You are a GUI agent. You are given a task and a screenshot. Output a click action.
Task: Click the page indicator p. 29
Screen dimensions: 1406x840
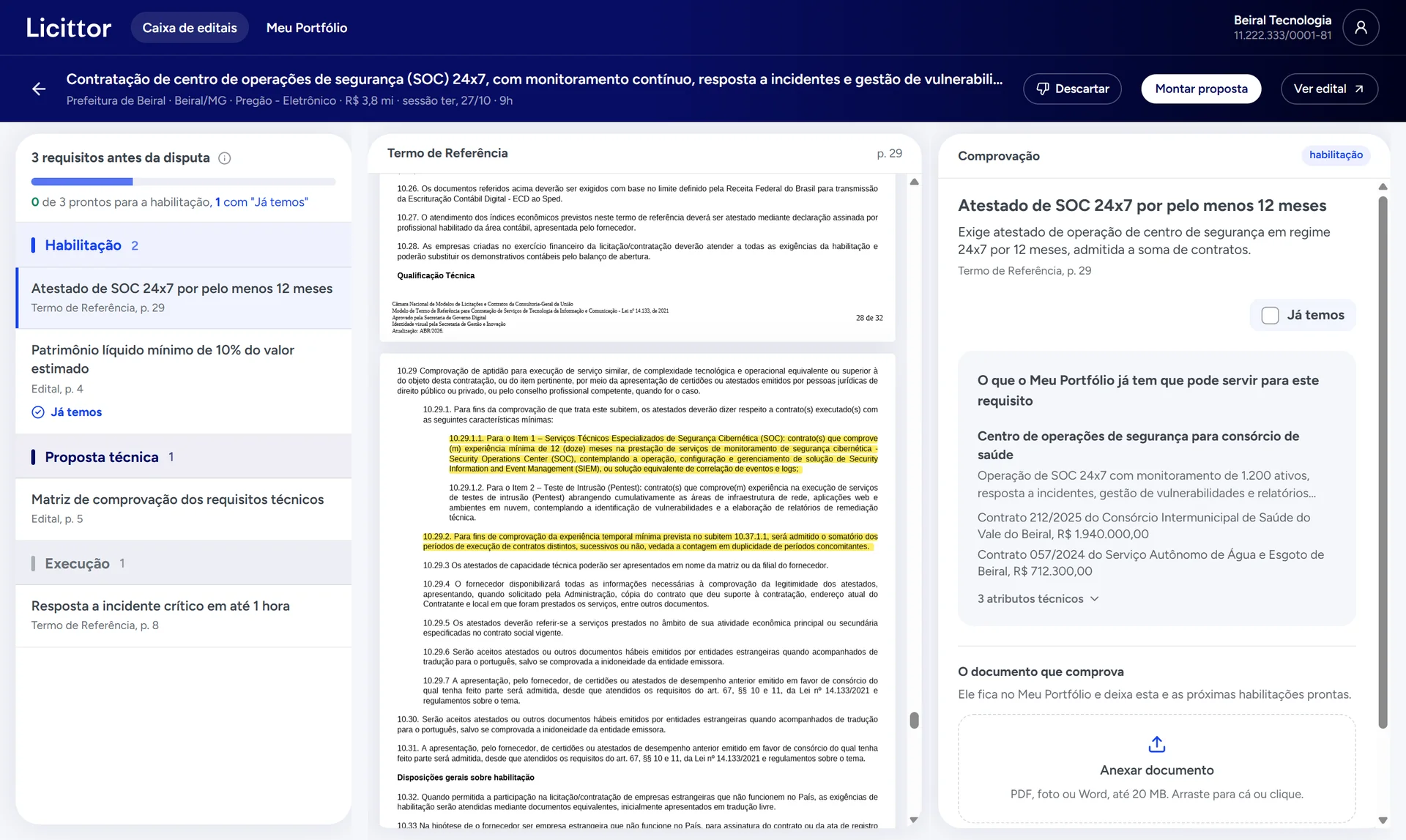[x=889, y=153]
